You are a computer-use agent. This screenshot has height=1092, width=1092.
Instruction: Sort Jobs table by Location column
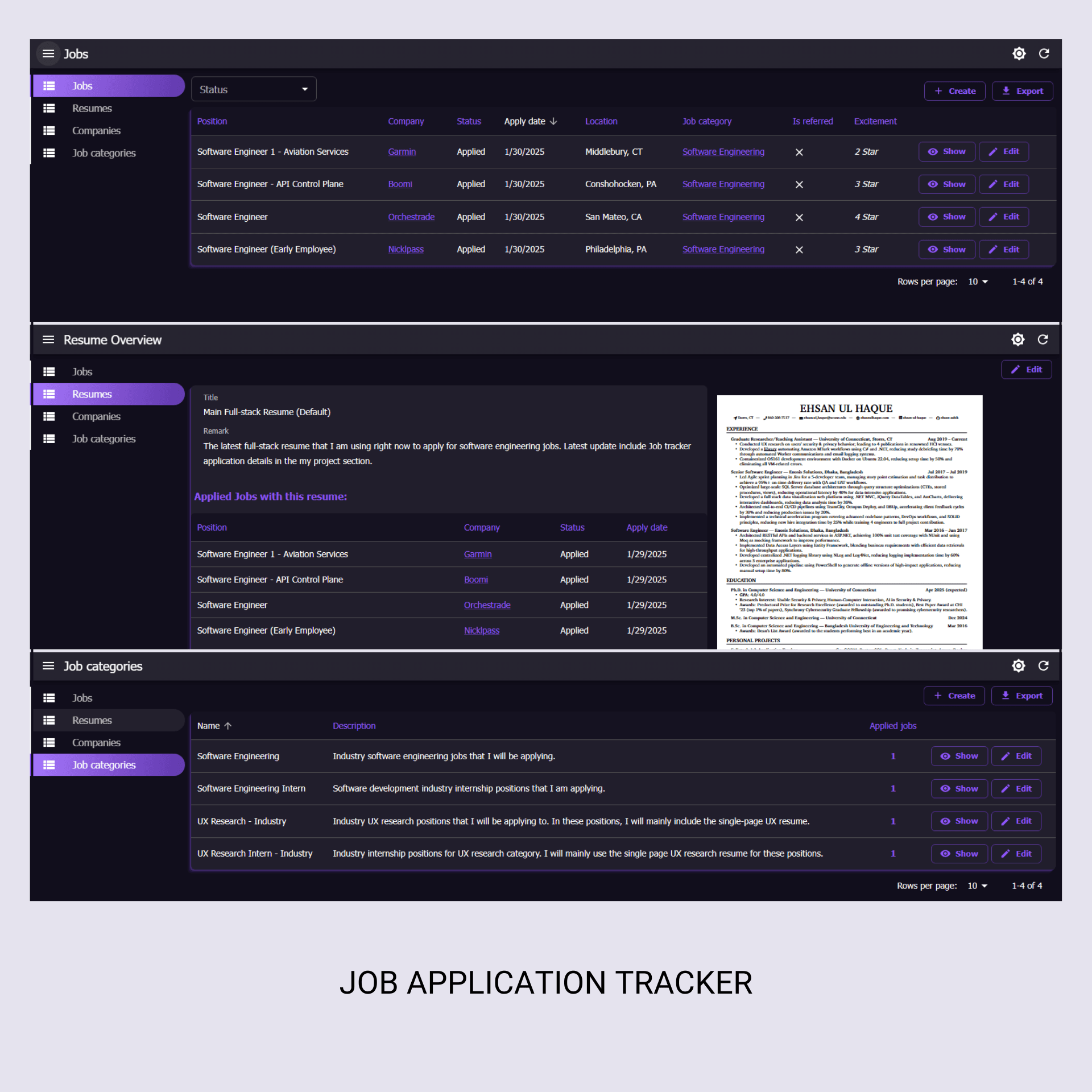(x=601, y=121)
